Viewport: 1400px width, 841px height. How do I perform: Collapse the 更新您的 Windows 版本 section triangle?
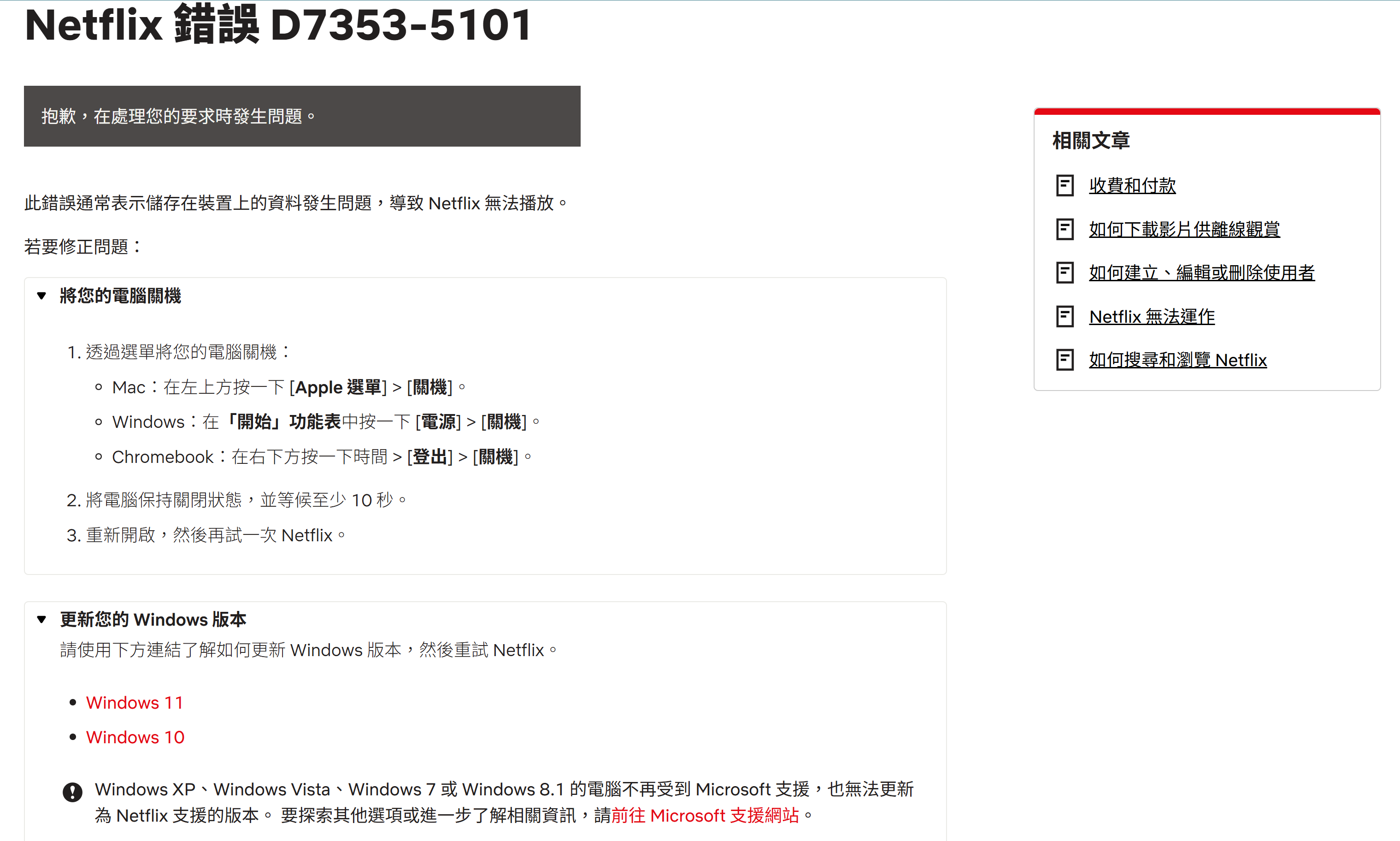(41, 619)
